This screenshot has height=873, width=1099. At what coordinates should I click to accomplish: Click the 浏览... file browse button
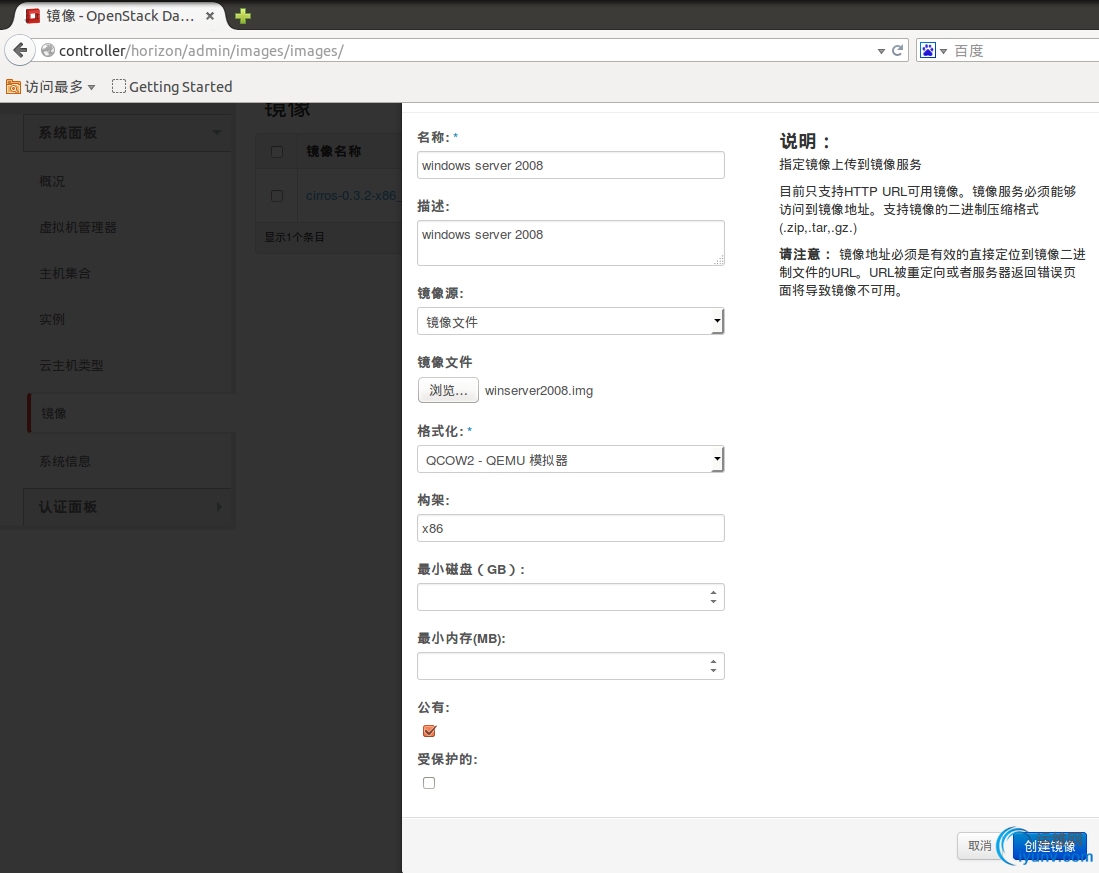point(448,390)
